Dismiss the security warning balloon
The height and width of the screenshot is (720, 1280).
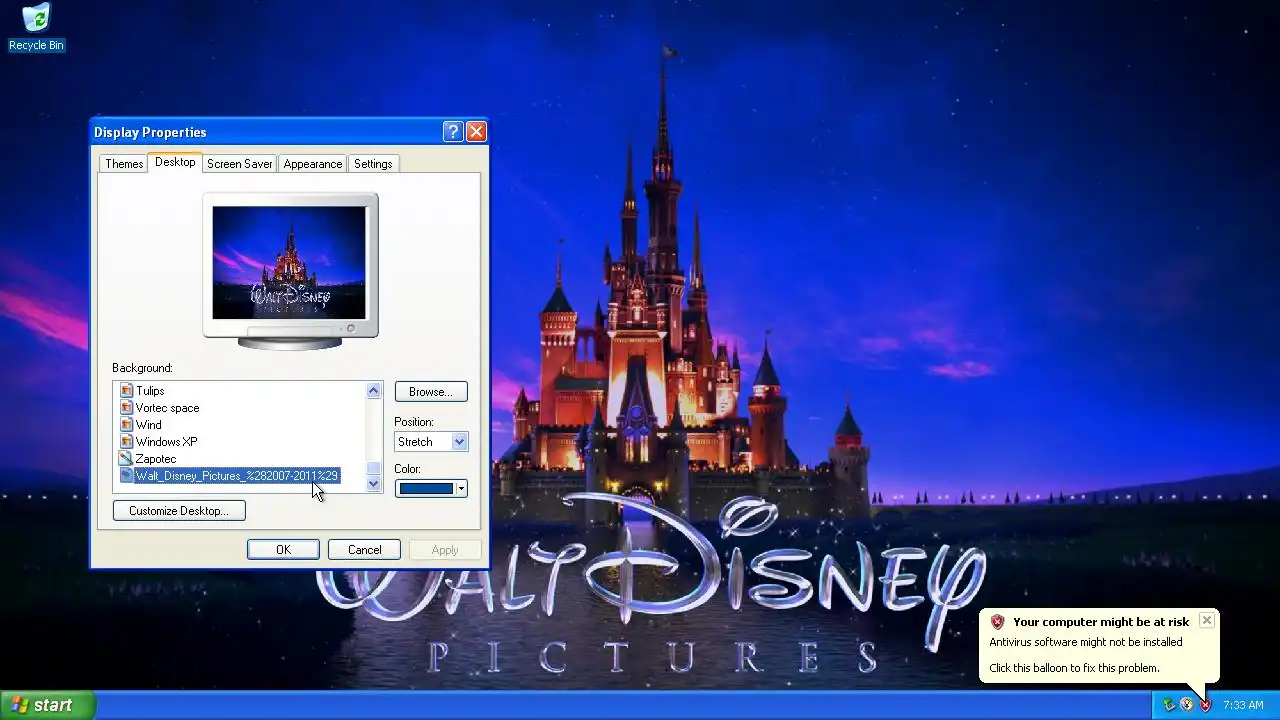click(x=1207, y=621)
